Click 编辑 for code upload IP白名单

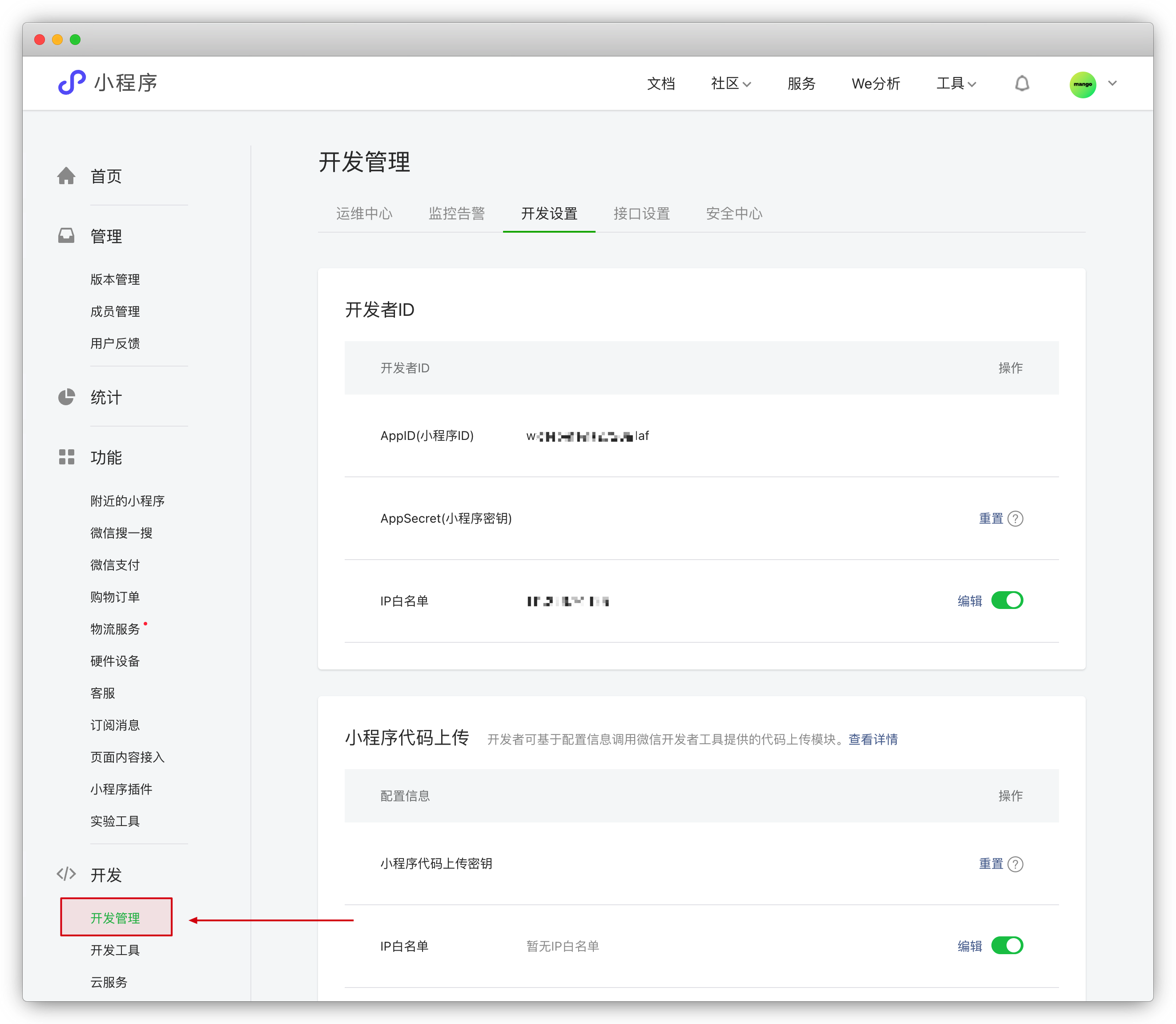coord(970,946)
